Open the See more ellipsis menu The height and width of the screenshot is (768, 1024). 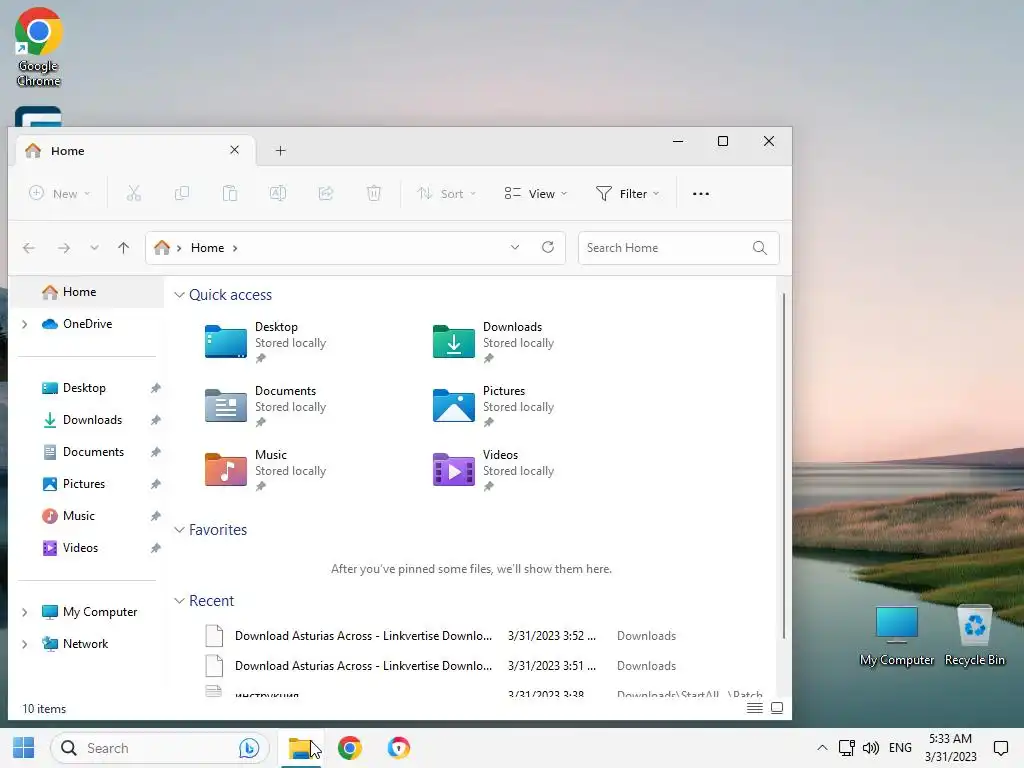click(701, 194)
